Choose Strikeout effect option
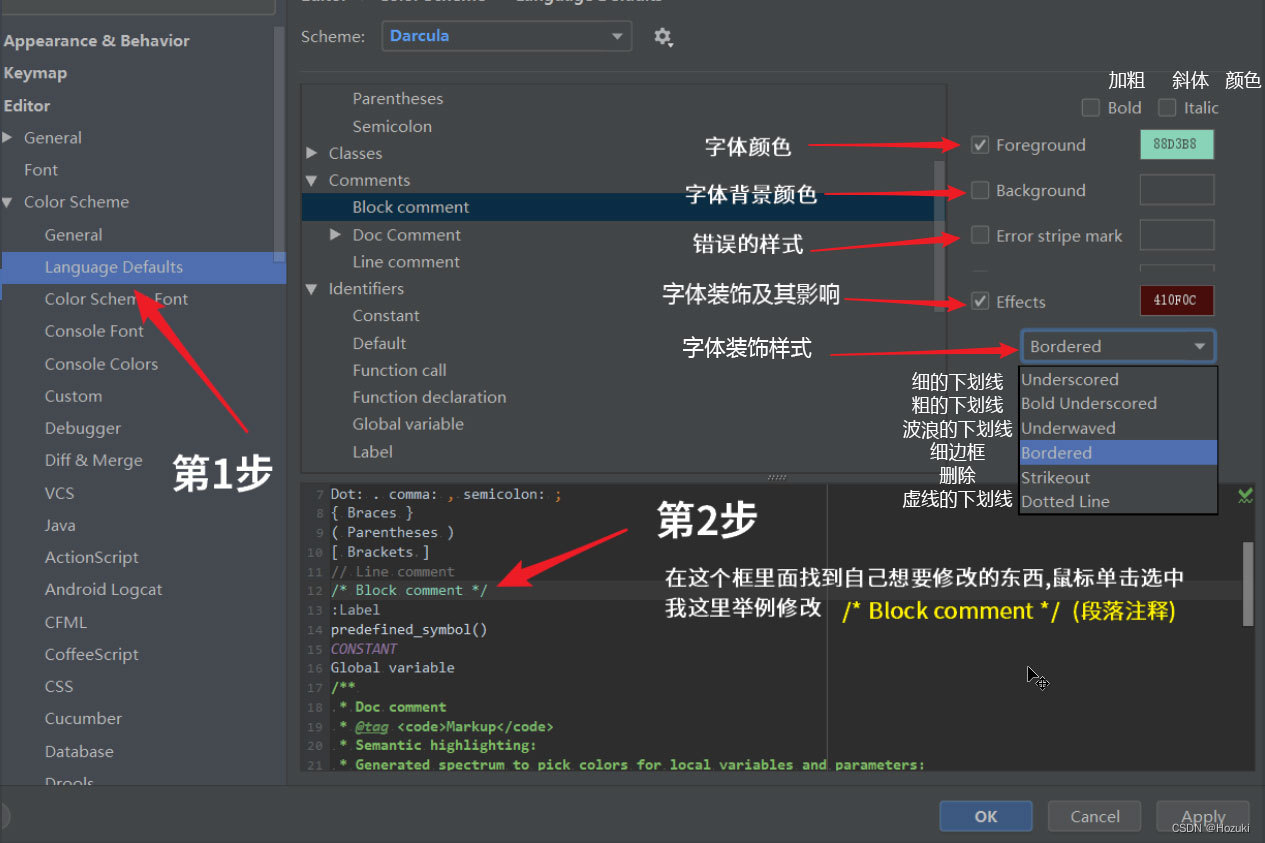Viewport: 1265px width, 843px height. tap(1118, 478)
